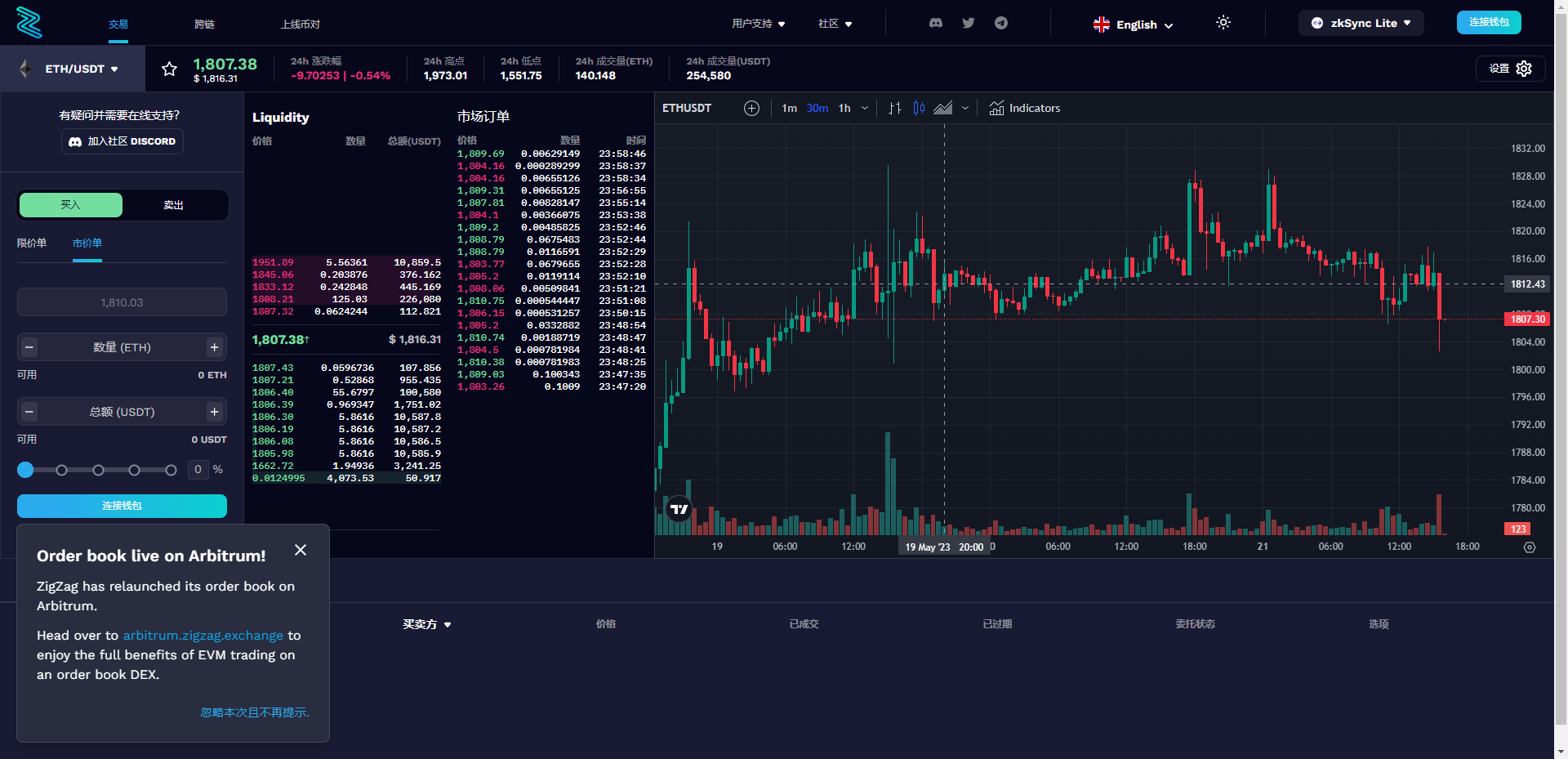Select the buy (买入) toggle
Screen dimensions: 1568x759
pos(71,205)
